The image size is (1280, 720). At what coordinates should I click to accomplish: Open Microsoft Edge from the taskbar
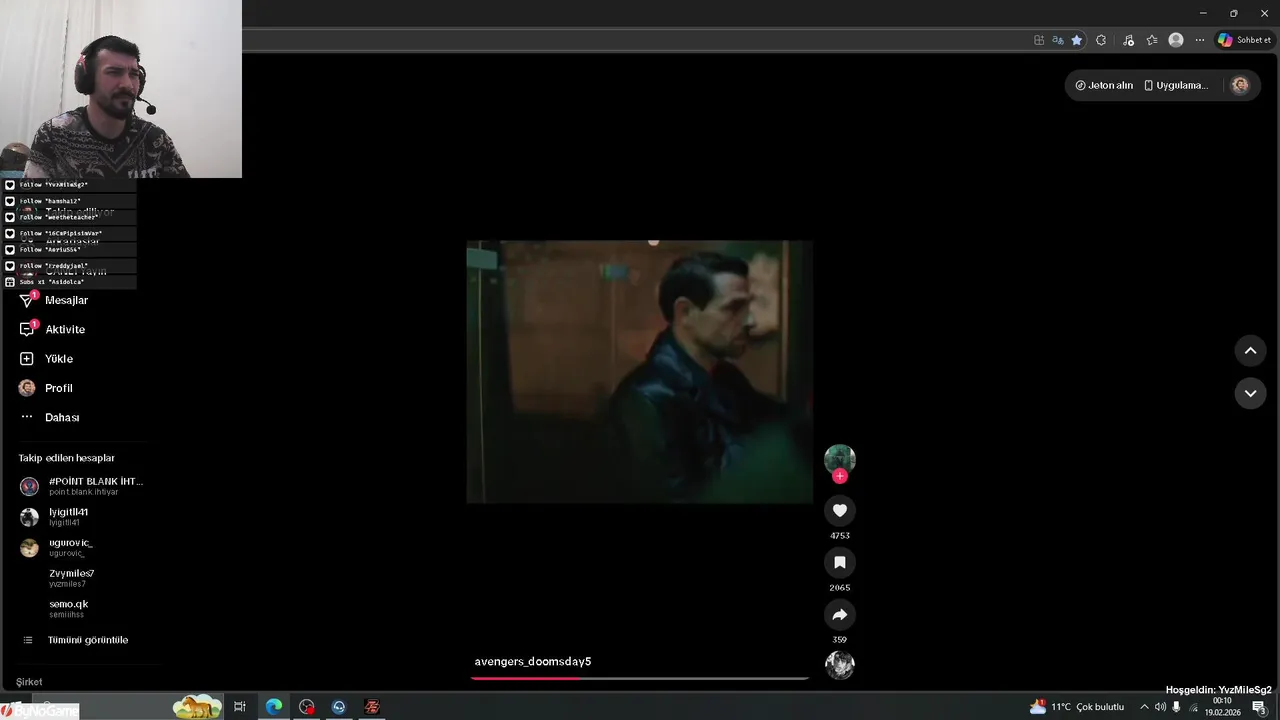[x=273, y=707]
